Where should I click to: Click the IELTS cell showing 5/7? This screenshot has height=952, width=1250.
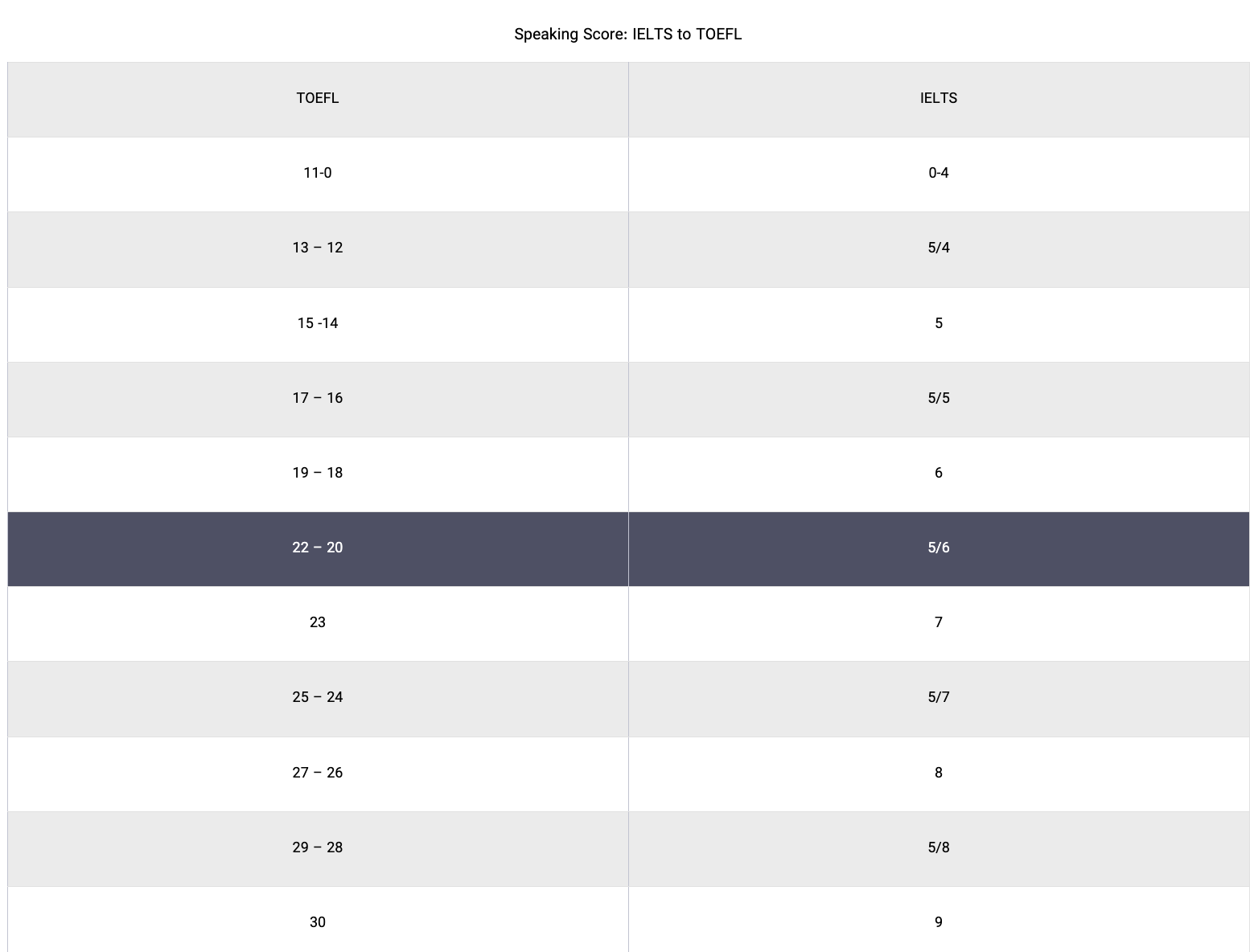(x=938, y=697)
